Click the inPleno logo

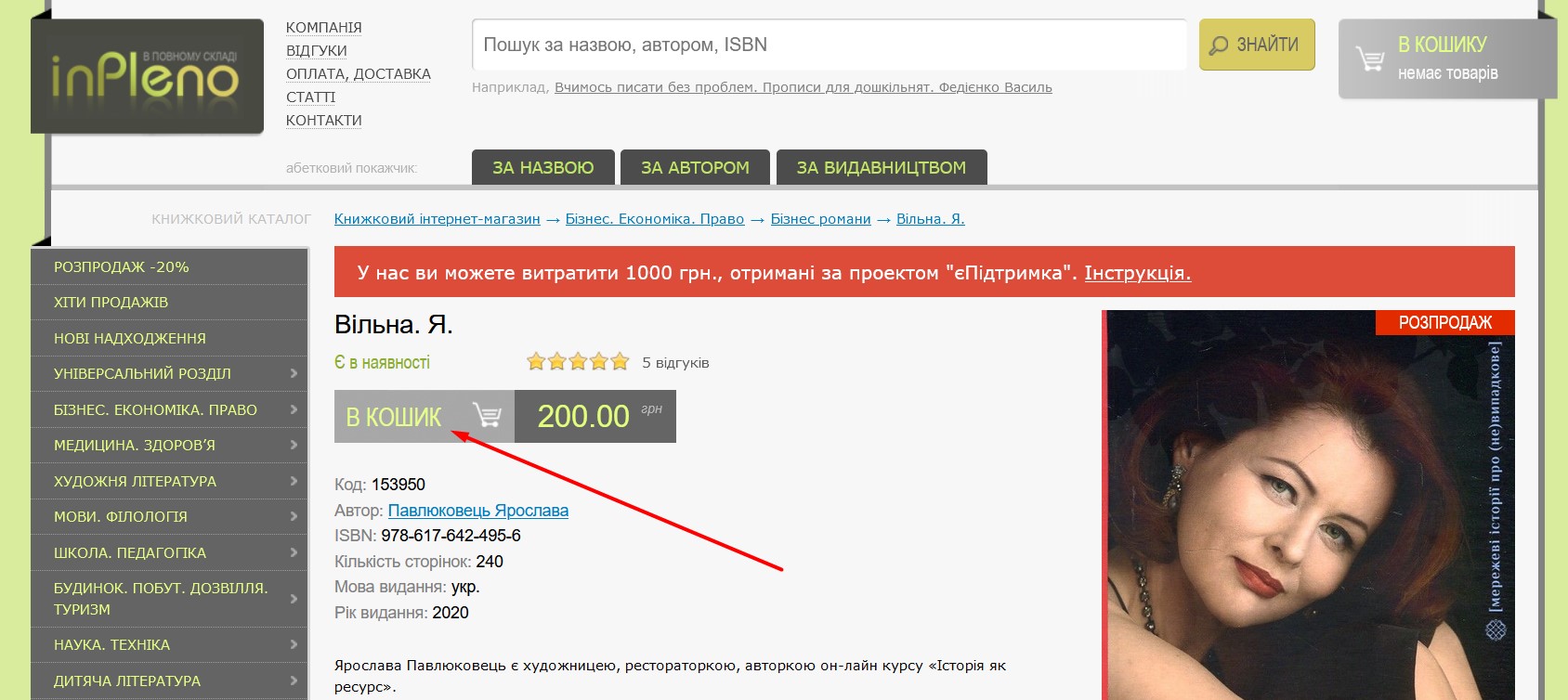(147, 76)
